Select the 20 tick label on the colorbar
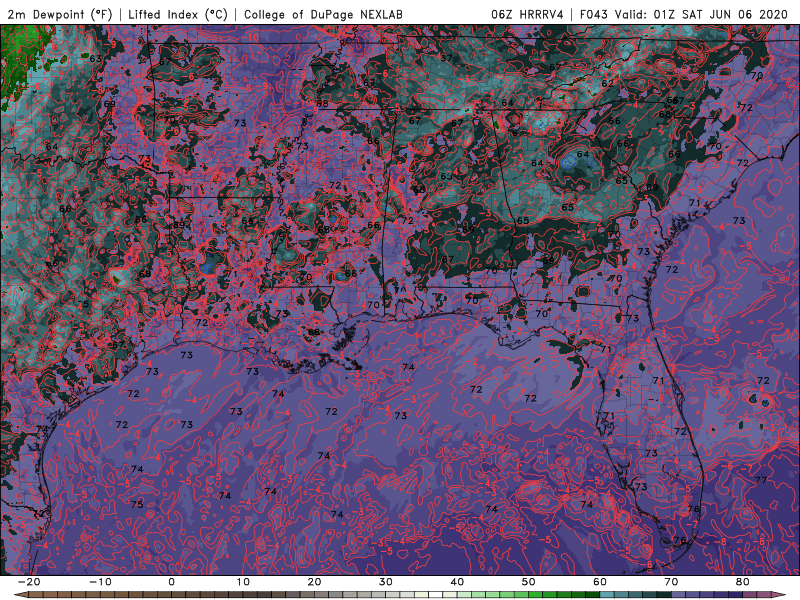 [x=314, y=582]
